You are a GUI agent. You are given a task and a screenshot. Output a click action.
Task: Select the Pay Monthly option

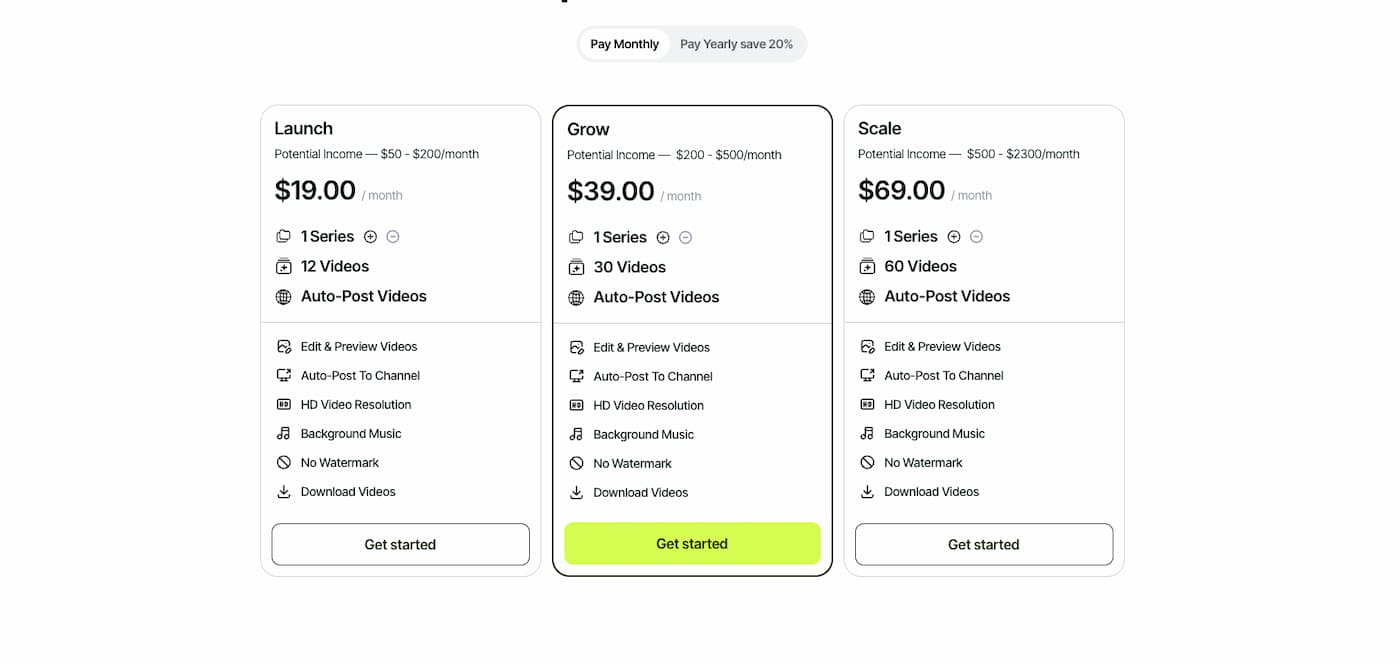[624, 44]
